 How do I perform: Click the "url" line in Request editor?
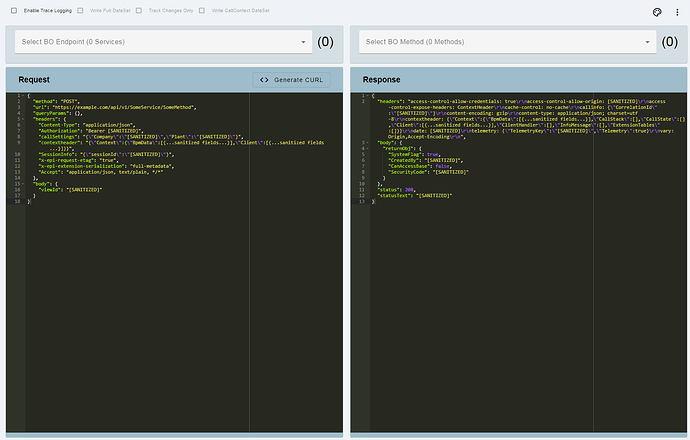(115, 107)
